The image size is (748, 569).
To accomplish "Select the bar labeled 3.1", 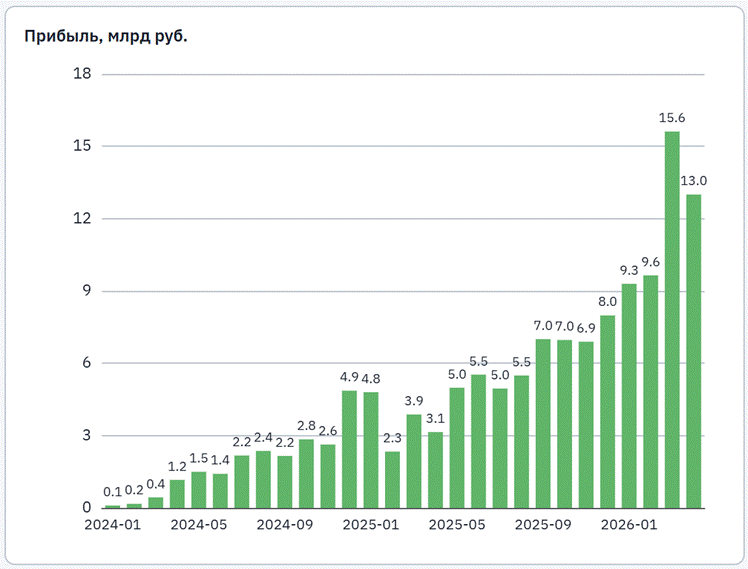I will pos(436,470).
